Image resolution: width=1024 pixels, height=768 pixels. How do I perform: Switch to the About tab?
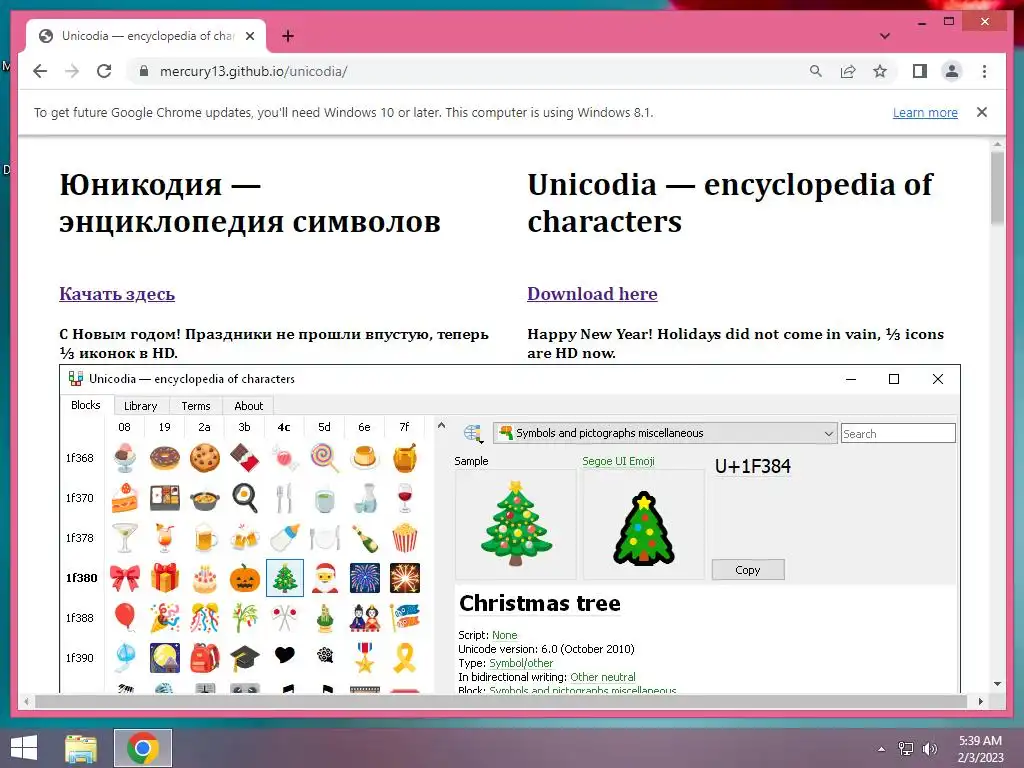coord(249,406)
